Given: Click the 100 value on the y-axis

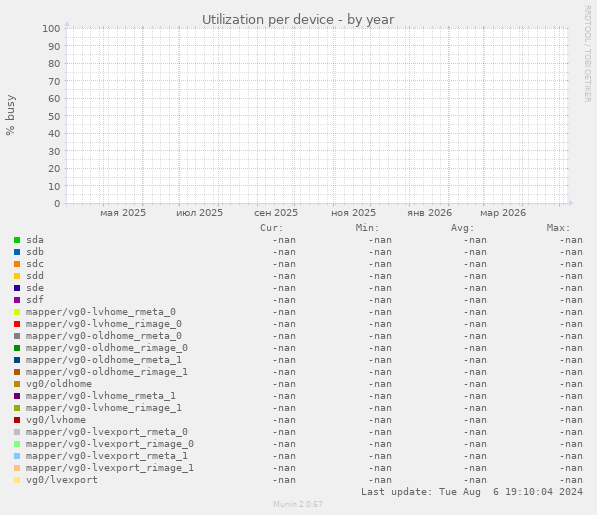Looking at the screenshot, I should [x=51, y=29].
